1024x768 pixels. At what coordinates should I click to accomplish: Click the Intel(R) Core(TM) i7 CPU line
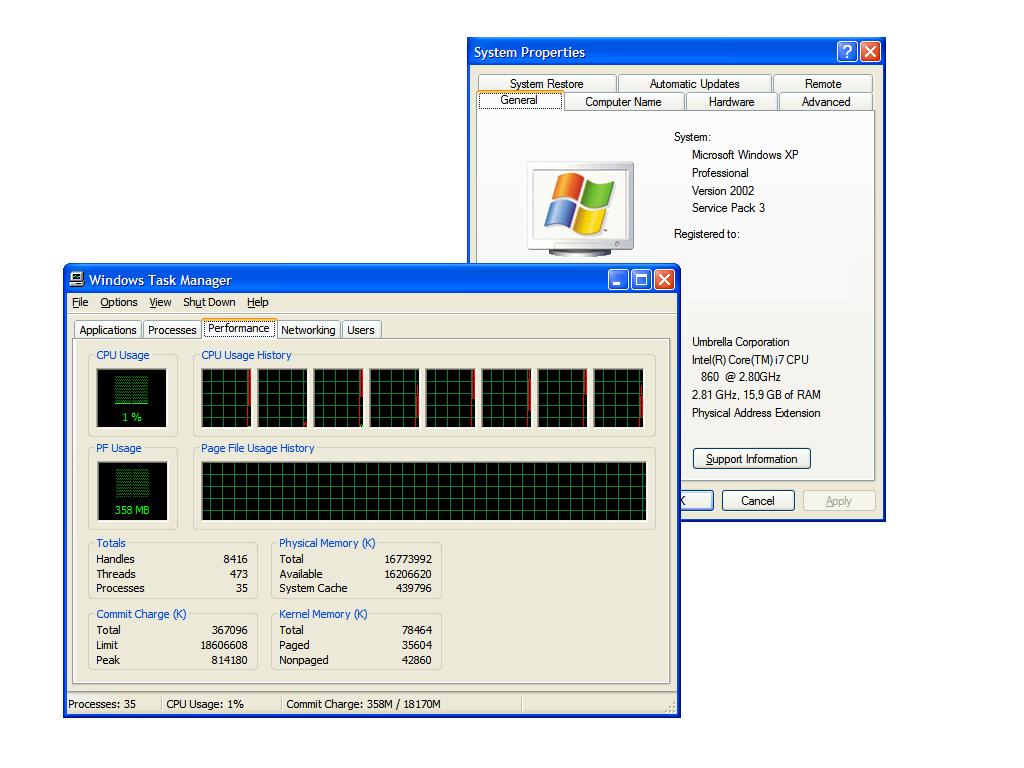click(x=750, y=360)
